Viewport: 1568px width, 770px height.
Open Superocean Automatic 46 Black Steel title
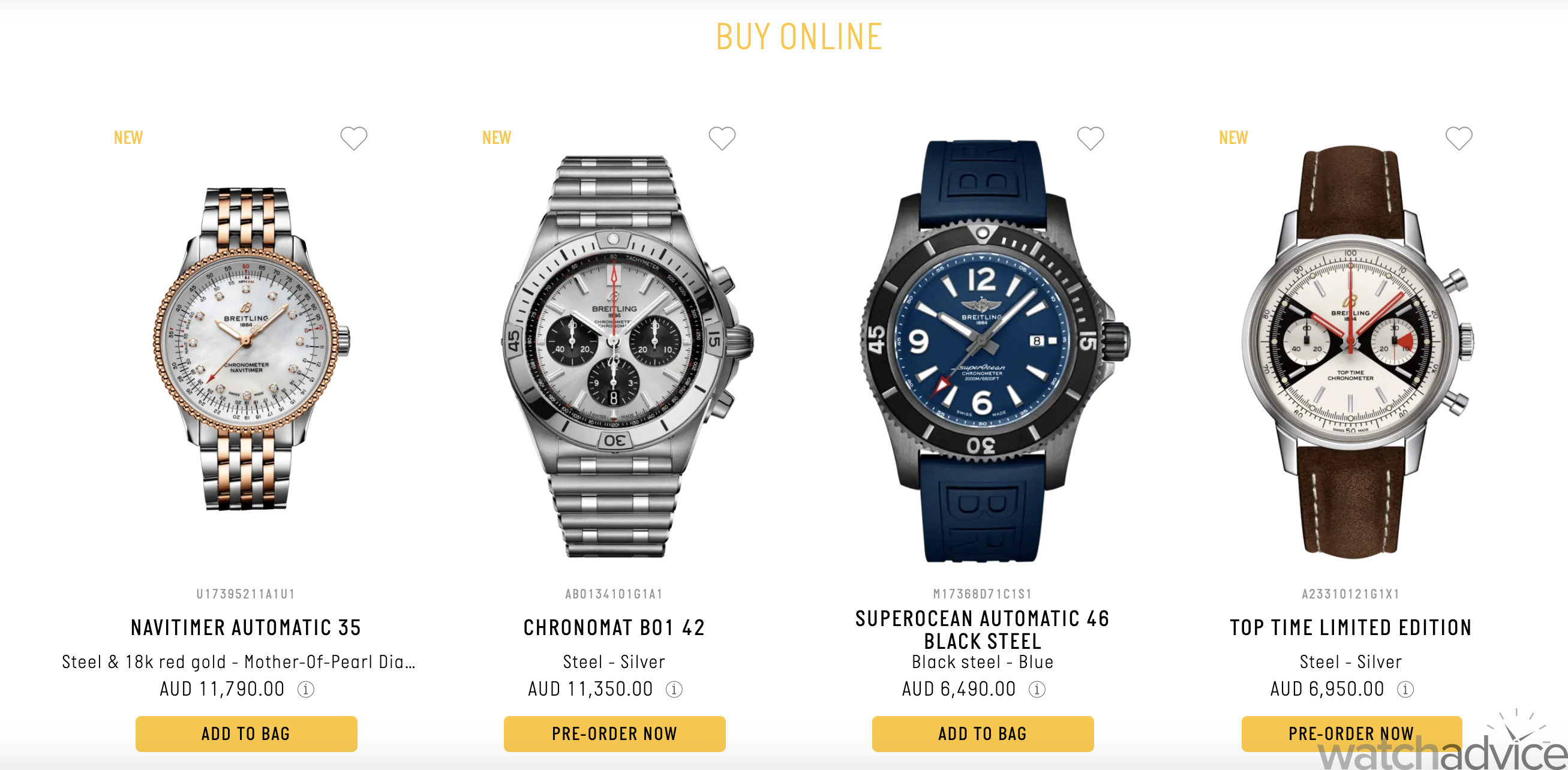(983, 630)
